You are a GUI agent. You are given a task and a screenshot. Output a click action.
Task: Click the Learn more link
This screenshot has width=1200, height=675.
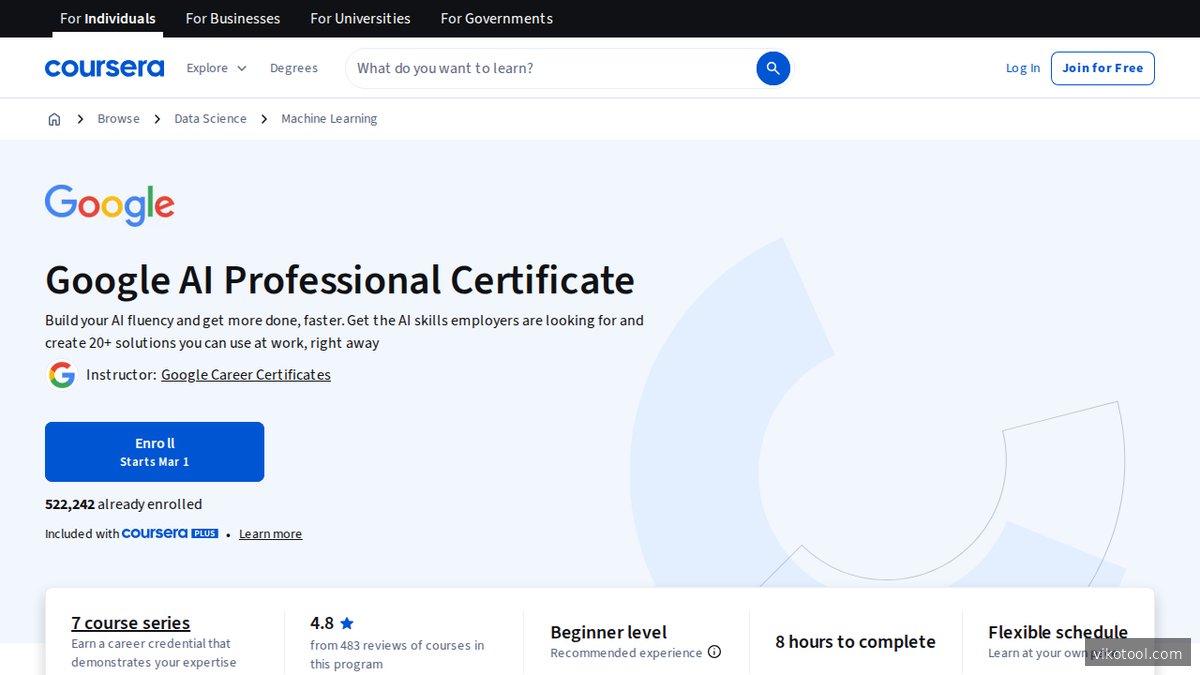point(270,533)
